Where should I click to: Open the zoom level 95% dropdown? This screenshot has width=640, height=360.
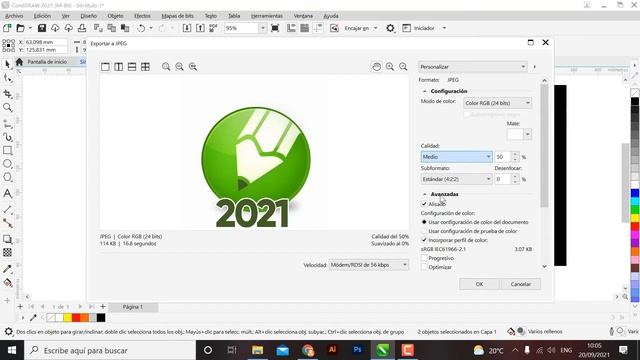262,28
